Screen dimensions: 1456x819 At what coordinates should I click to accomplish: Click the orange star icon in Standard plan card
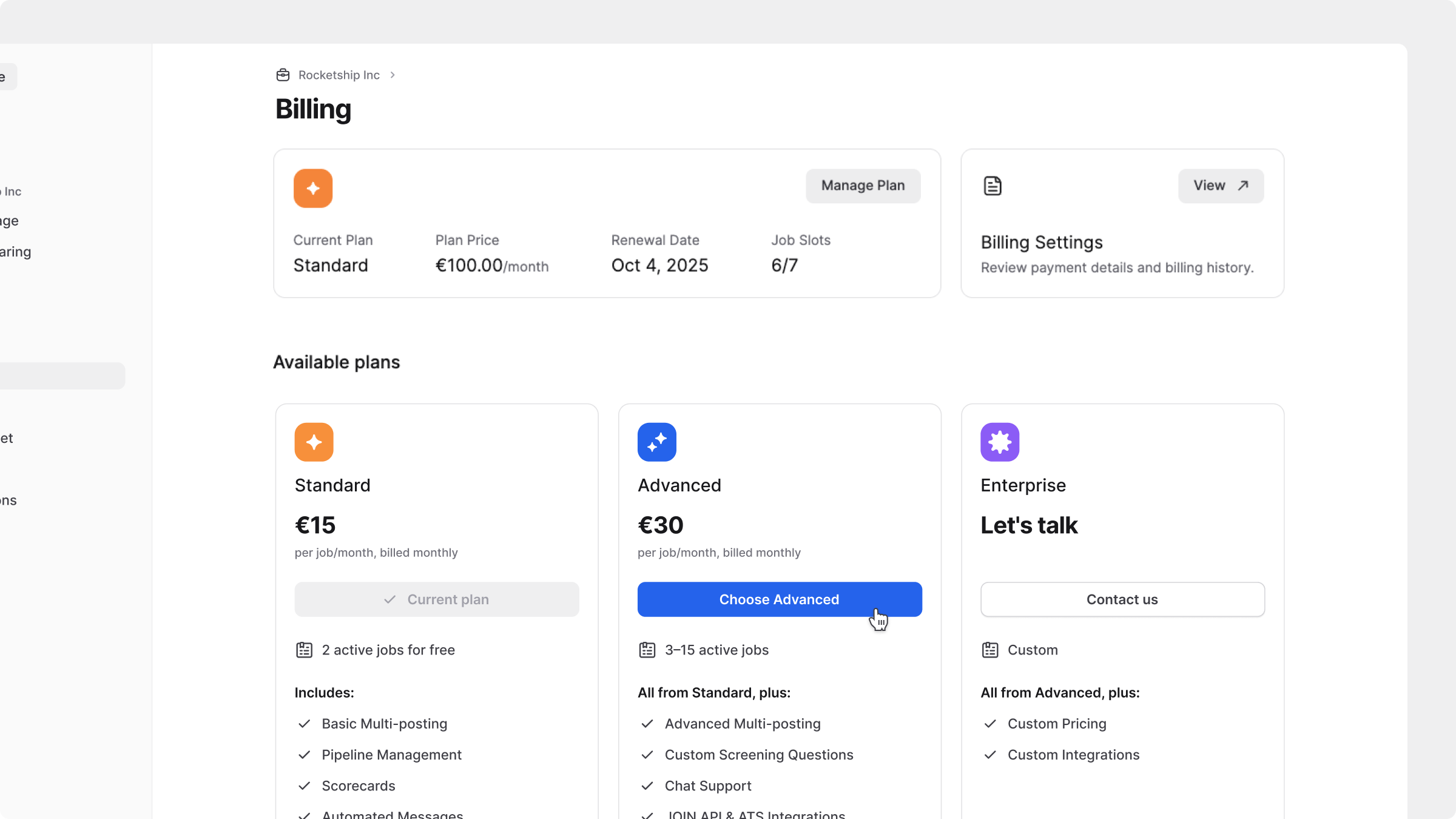pyautogui.click(x=314, y=442)
